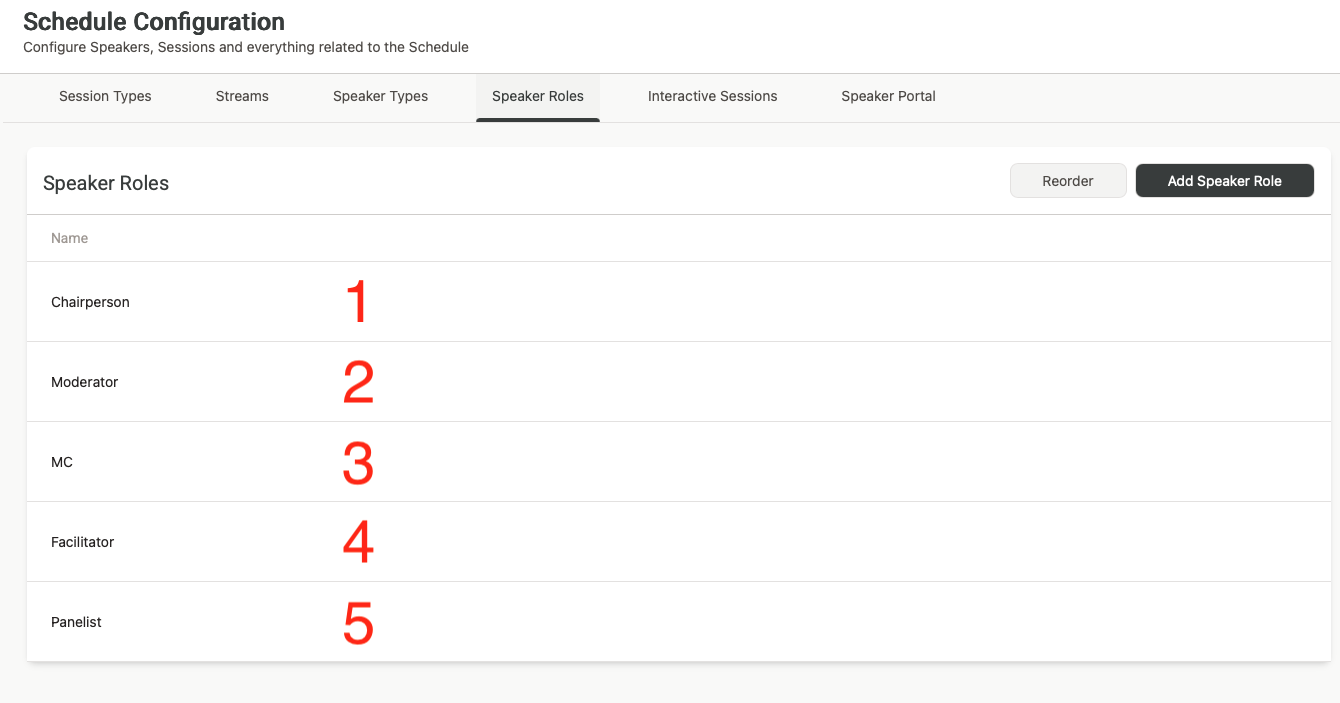
Task: Switch to the Speaker Portal tab
Action: (888, 97)
